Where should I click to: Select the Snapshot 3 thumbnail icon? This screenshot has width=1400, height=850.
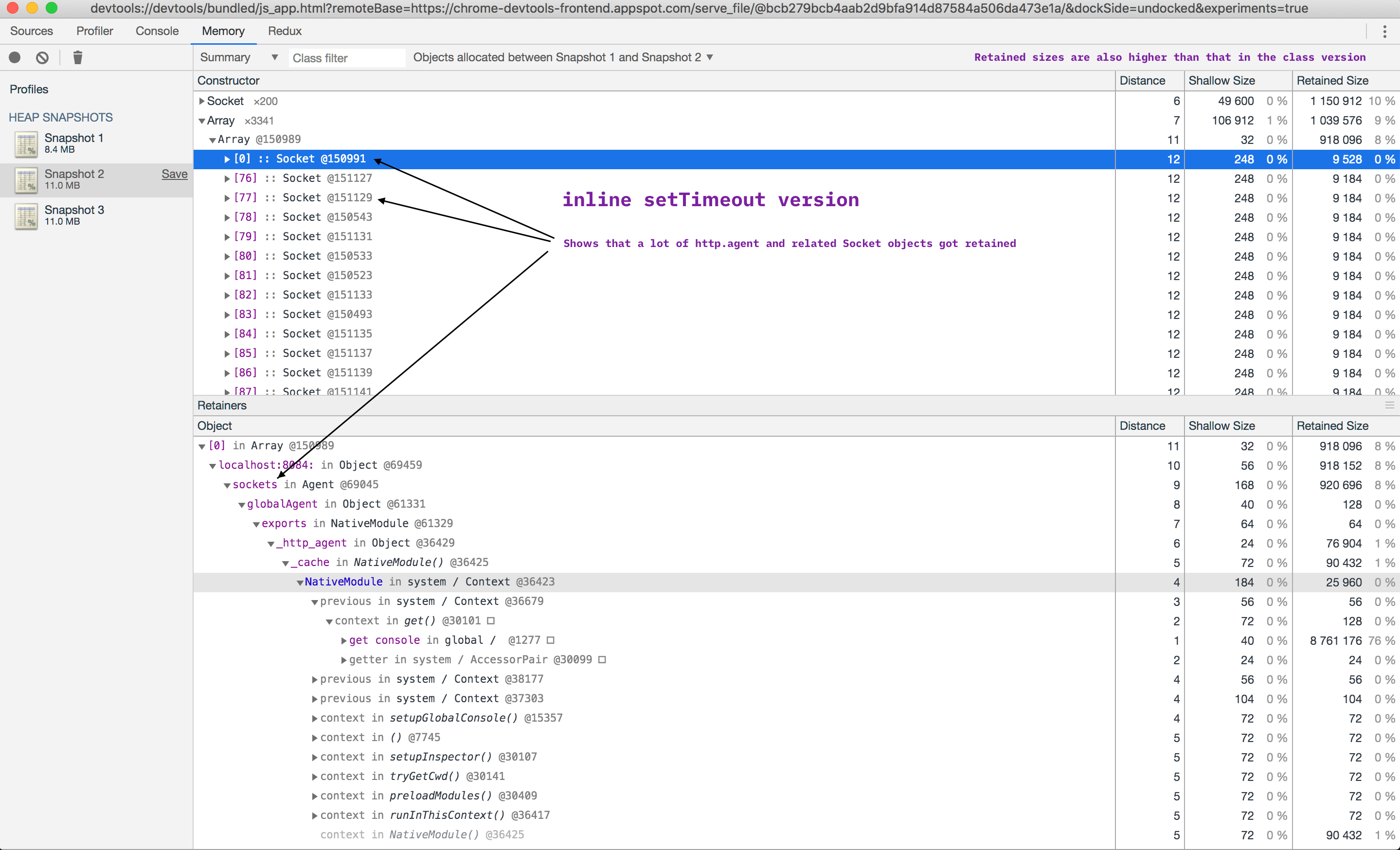(26, 216)
